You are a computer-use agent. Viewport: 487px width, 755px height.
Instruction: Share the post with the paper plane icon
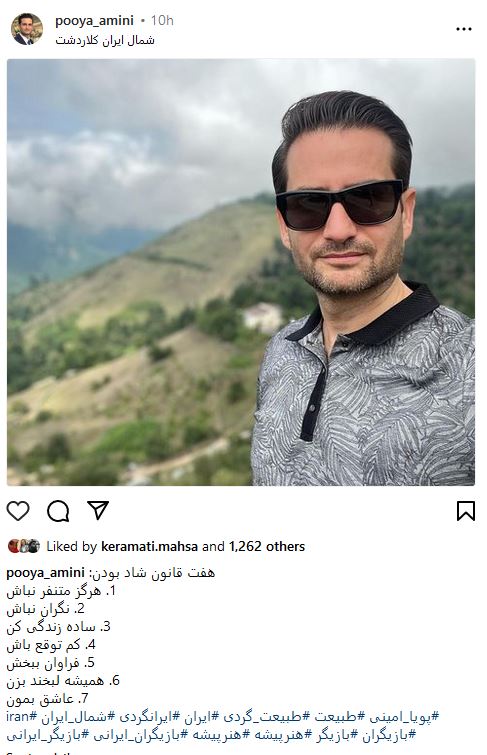pos(98,510)
